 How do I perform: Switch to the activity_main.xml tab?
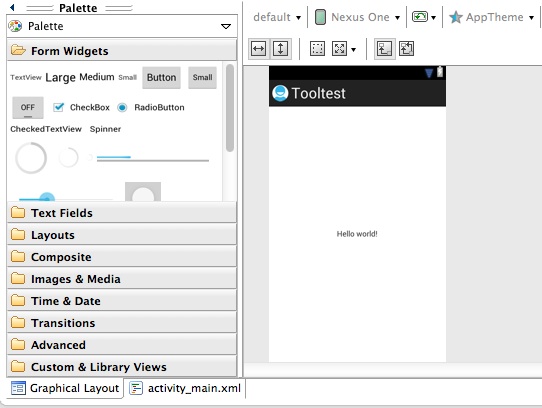tap(185, 388)
